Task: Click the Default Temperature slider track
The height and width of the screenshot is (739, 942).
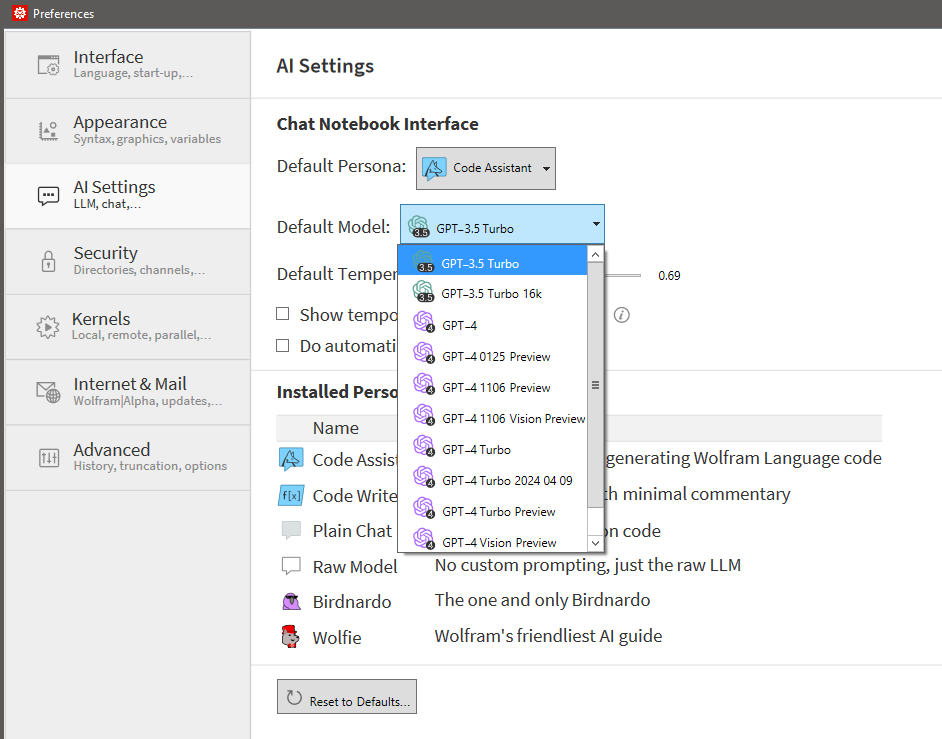Action: point(622,275)
